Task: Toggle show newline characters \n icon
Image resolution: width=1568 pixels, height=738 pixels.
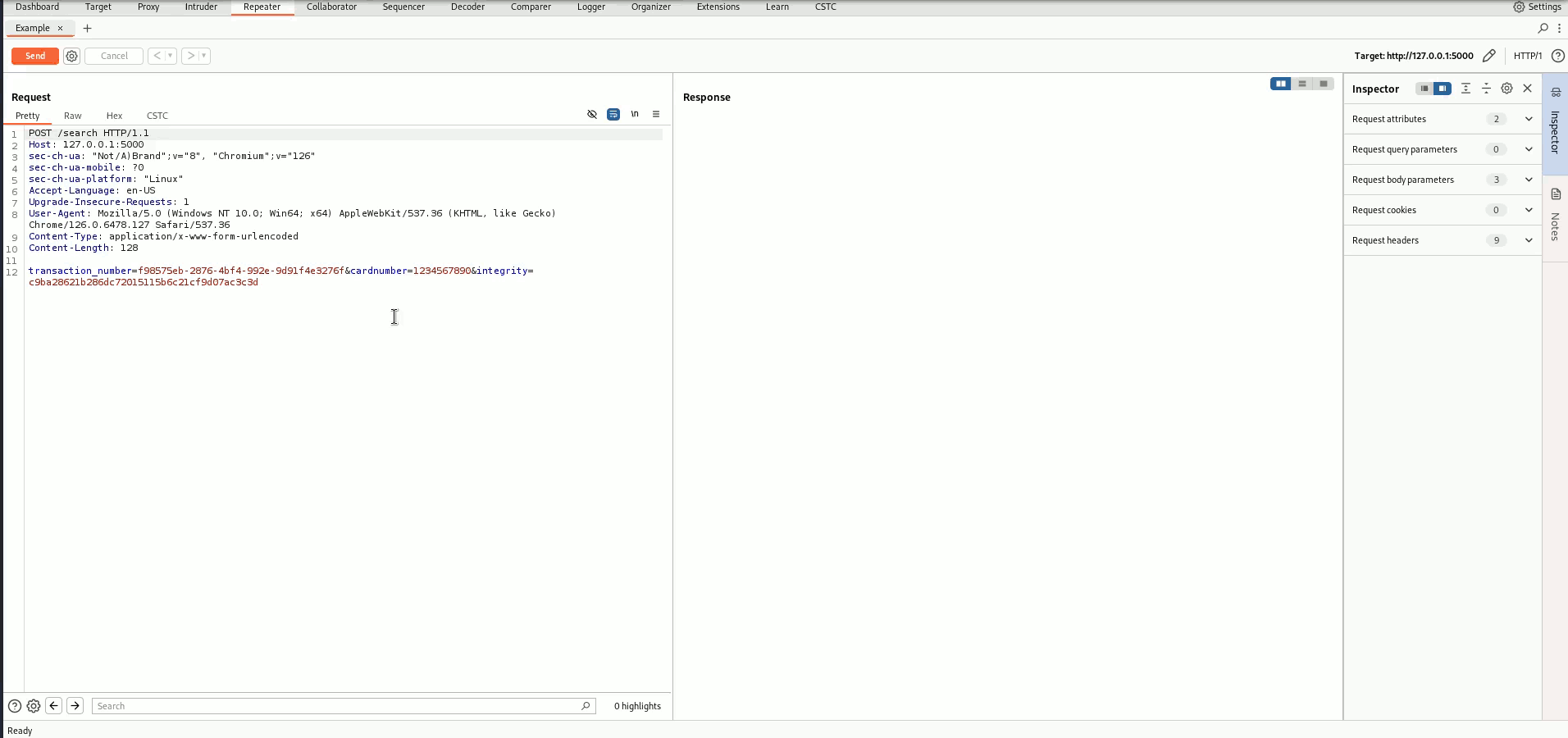Action: point(635,114)
